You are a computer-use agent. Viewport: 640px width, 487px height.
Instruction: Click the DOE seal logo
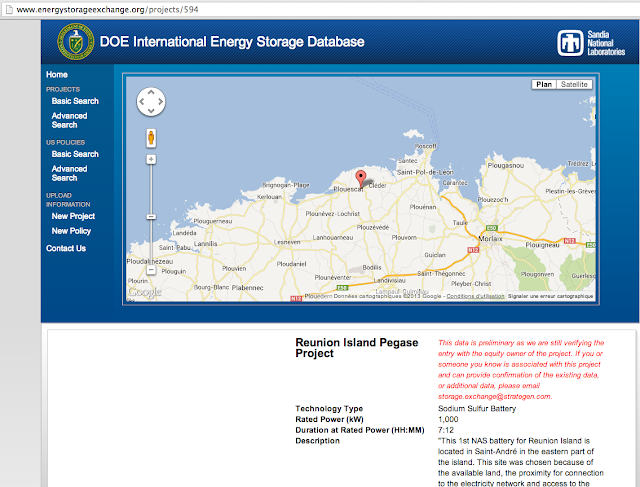click(76, 42)
